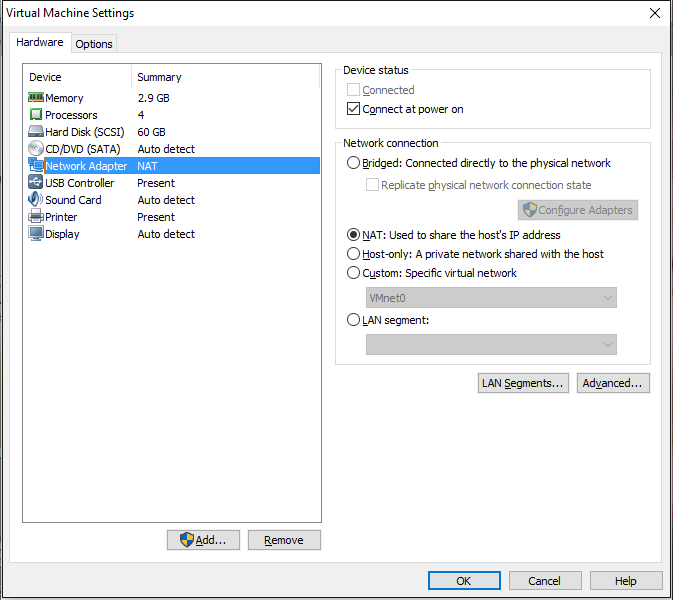Choose the Host-only network option
The image size is (673, 600).
pyautogui.click(x=353, y=254)
